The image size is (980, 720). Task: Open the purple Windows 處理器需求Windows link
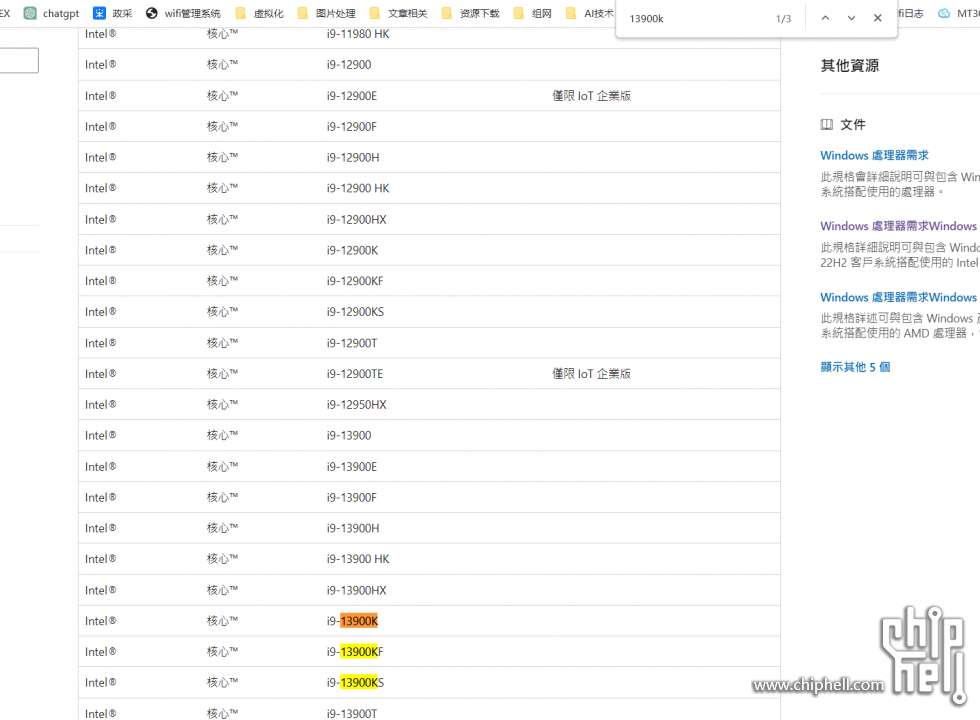[x=899, y=226]
